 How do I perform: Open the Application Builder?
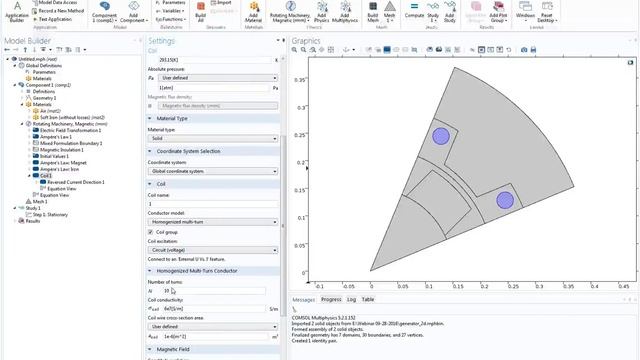(x=17, y=12)
